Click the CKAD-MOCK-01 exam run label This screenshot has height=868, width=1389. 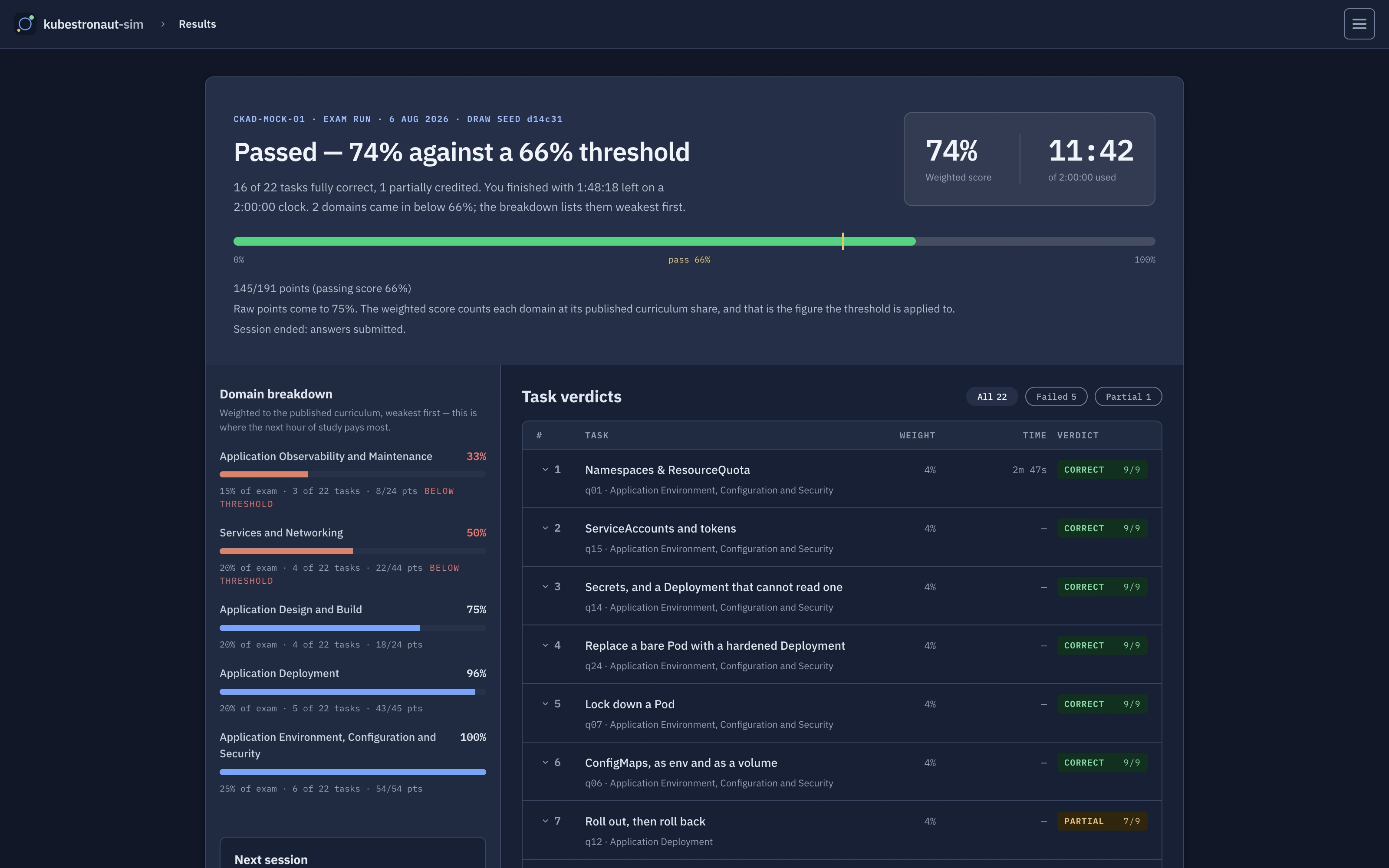click(x=398, y=119)
